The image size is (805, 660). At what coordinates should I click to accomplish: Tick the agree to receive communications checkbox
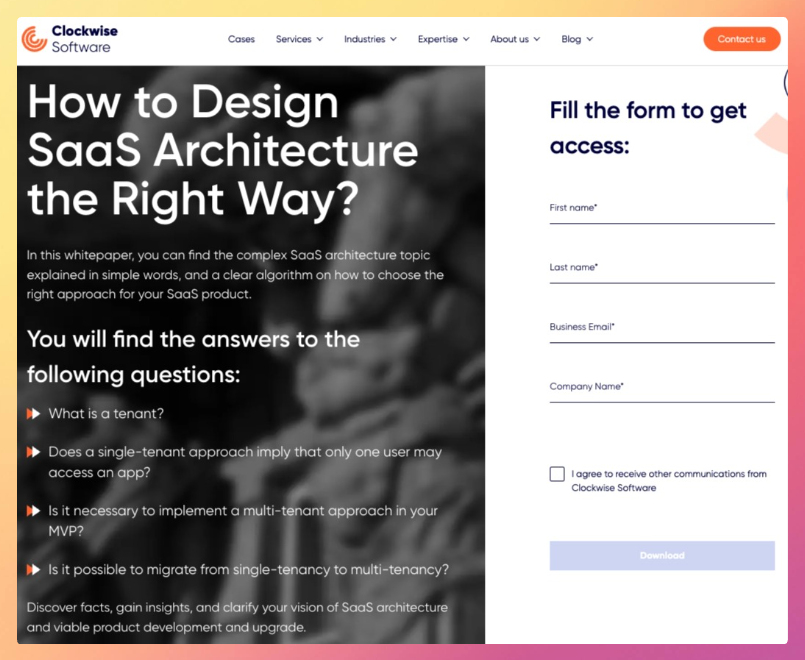pos(557,474)
